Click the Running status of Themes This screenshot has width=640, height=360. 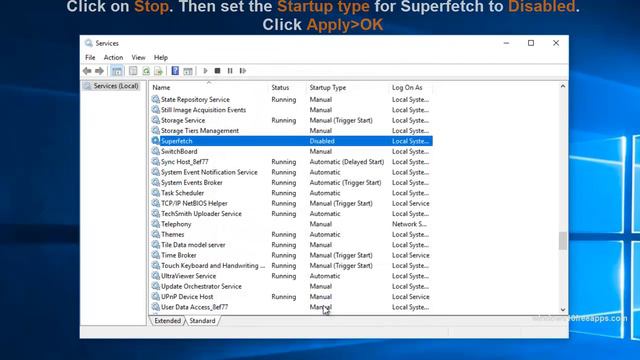284,234
